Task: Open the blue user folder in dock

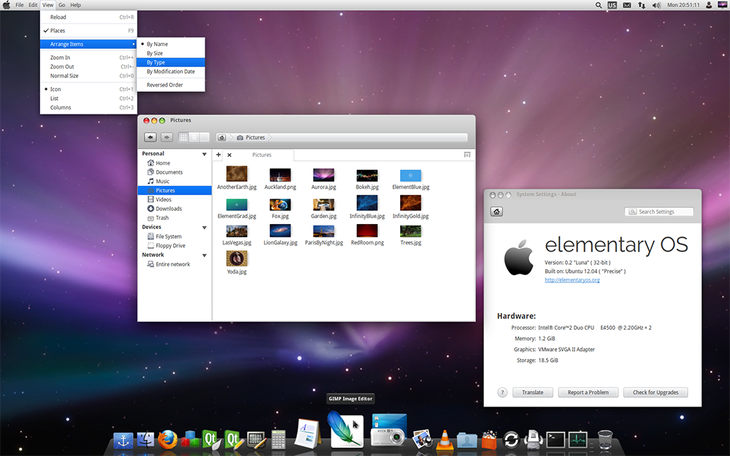Action: click(467, 440)
